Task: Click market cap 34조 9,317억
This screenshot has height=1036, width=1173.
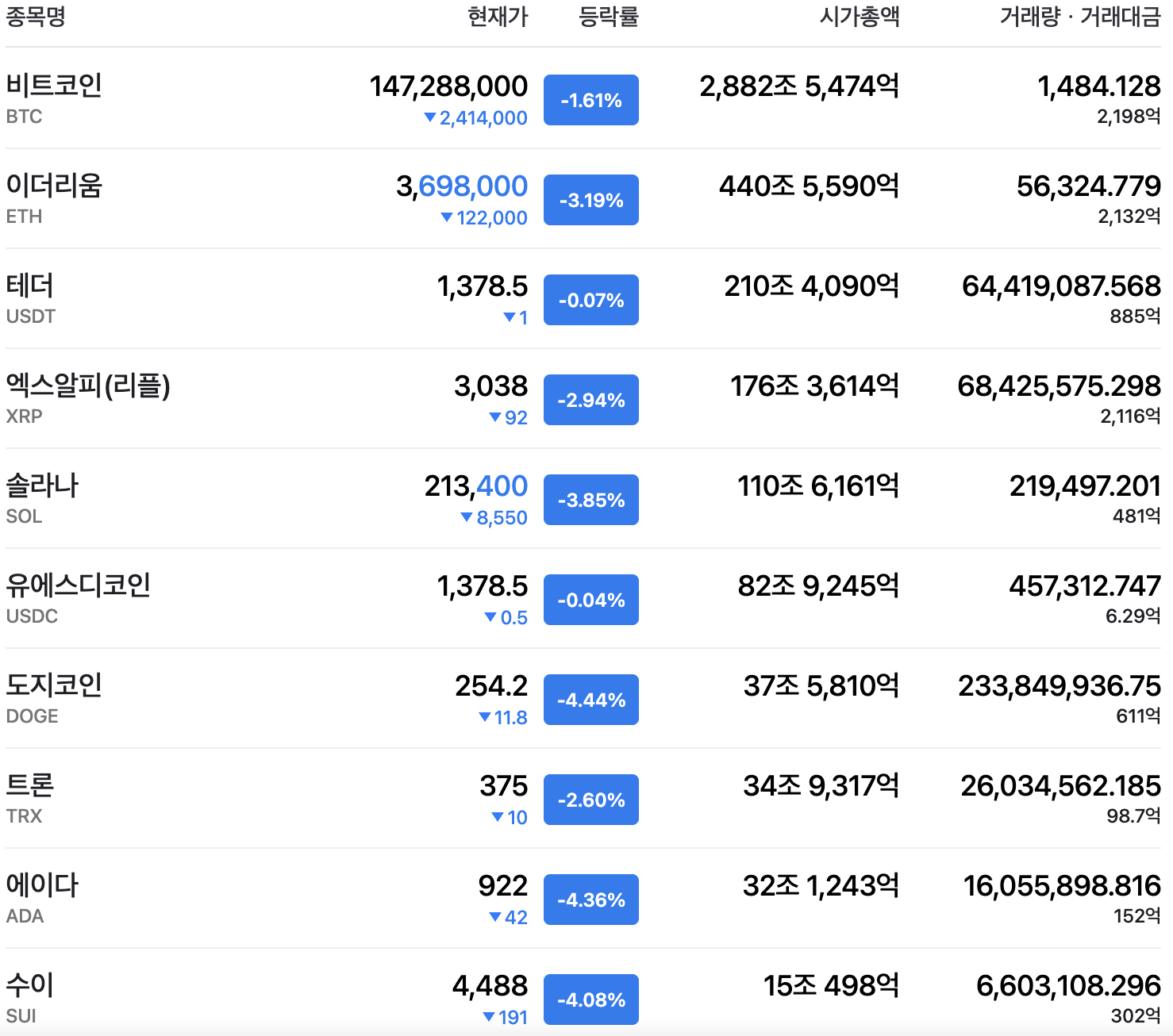Action: 821,785
